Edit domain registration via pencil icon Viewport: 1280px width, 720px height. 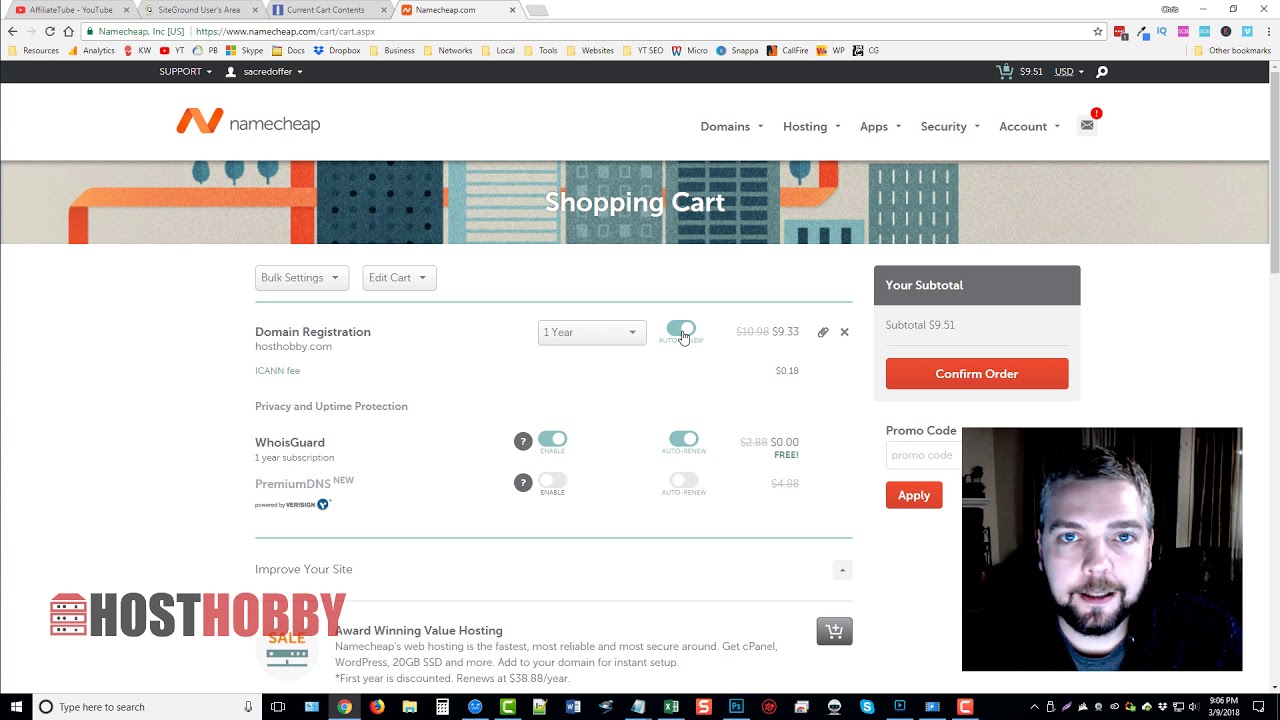click(x=823, y=332)
